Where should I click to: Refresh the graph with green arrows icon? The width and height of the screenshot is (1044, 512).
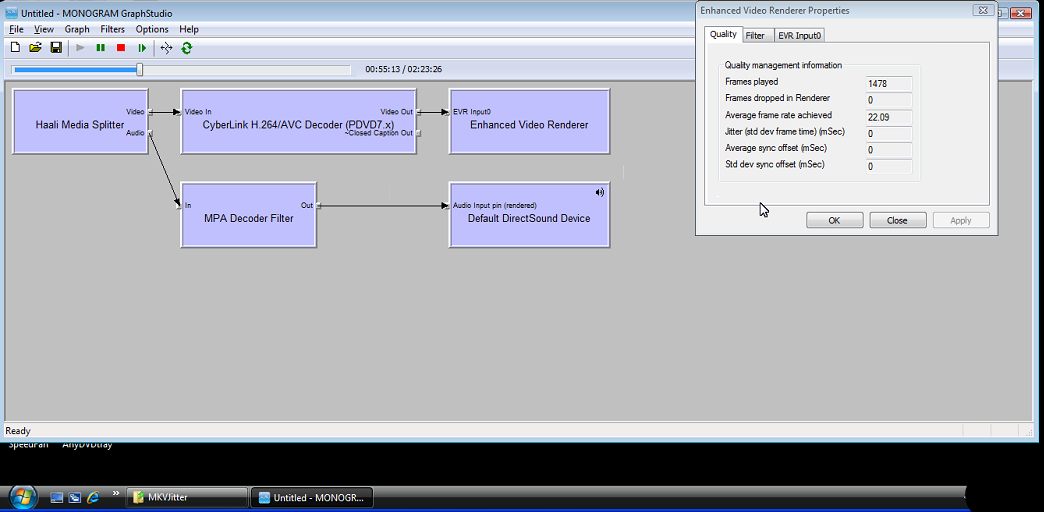[x=186, y=48]
